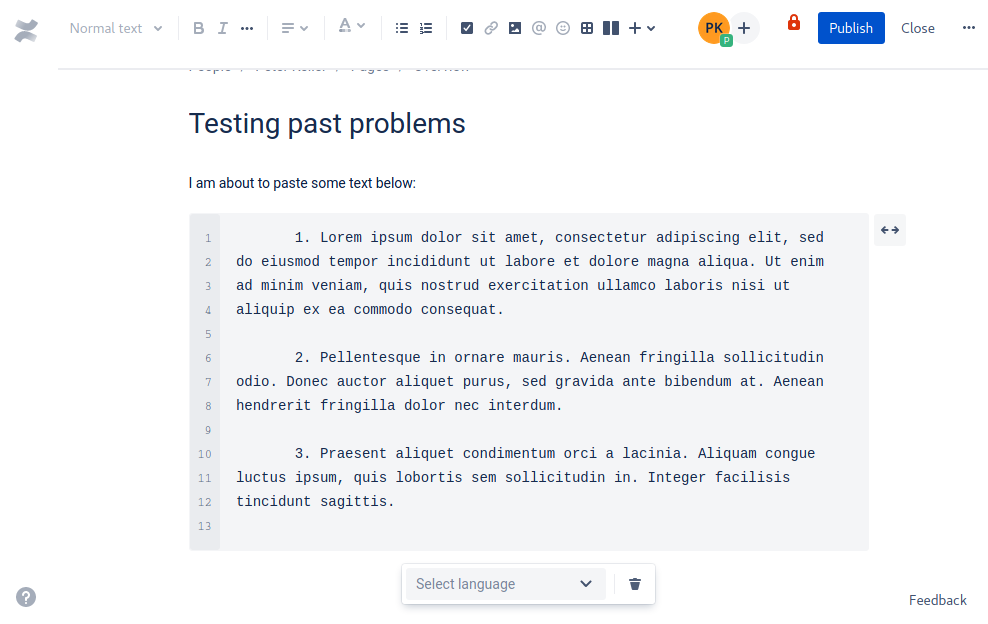Open the emoji picker
This screenshot has height=624, width=988.
click(562, 28)
